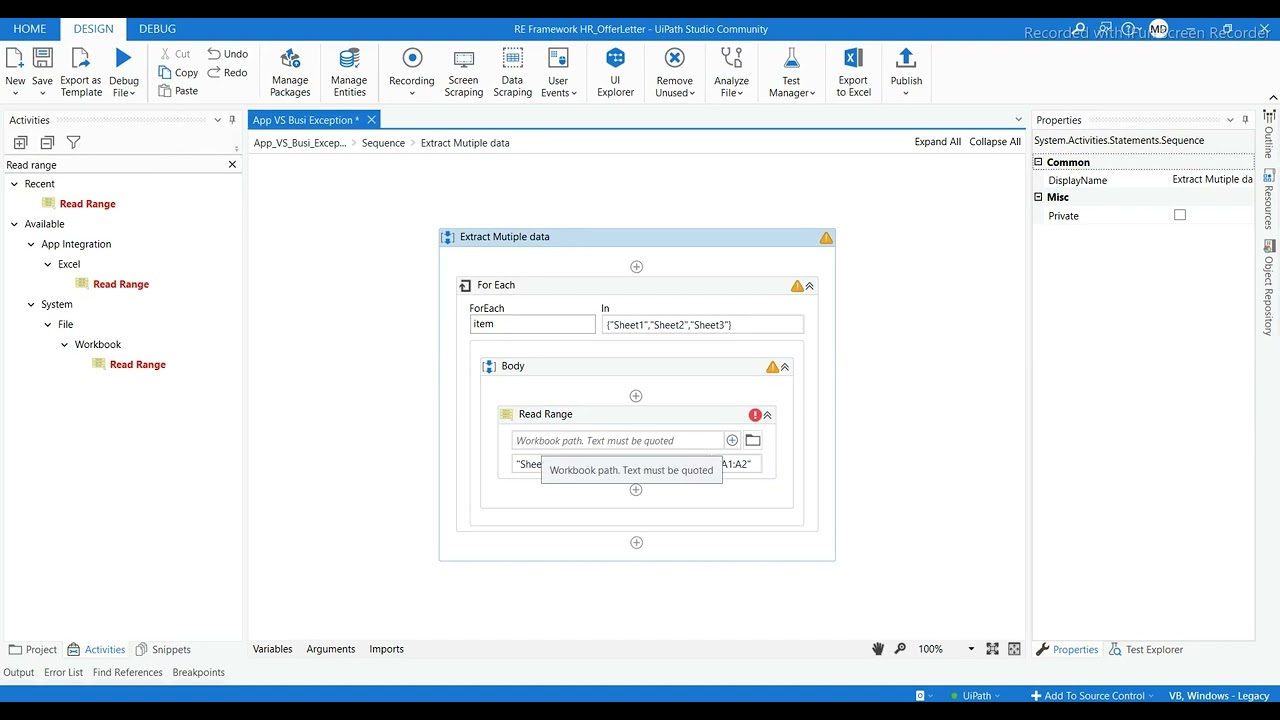Switch to the DEBUG ribbon tab
This screenshot has width=1280, height=720.
157,29
